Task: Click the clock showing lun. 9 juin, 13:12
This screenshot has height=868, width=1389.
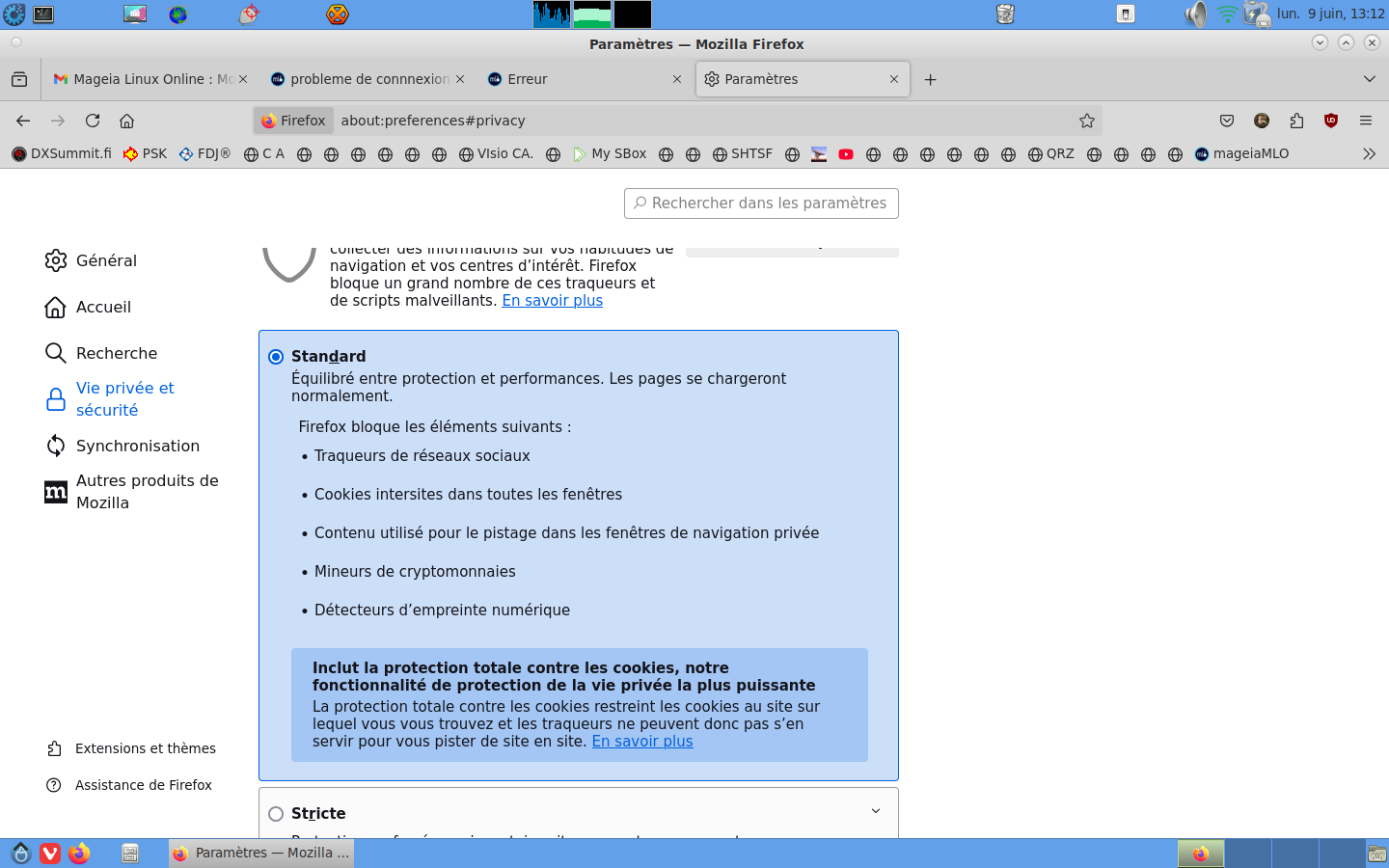Action: coord(1331,14)
